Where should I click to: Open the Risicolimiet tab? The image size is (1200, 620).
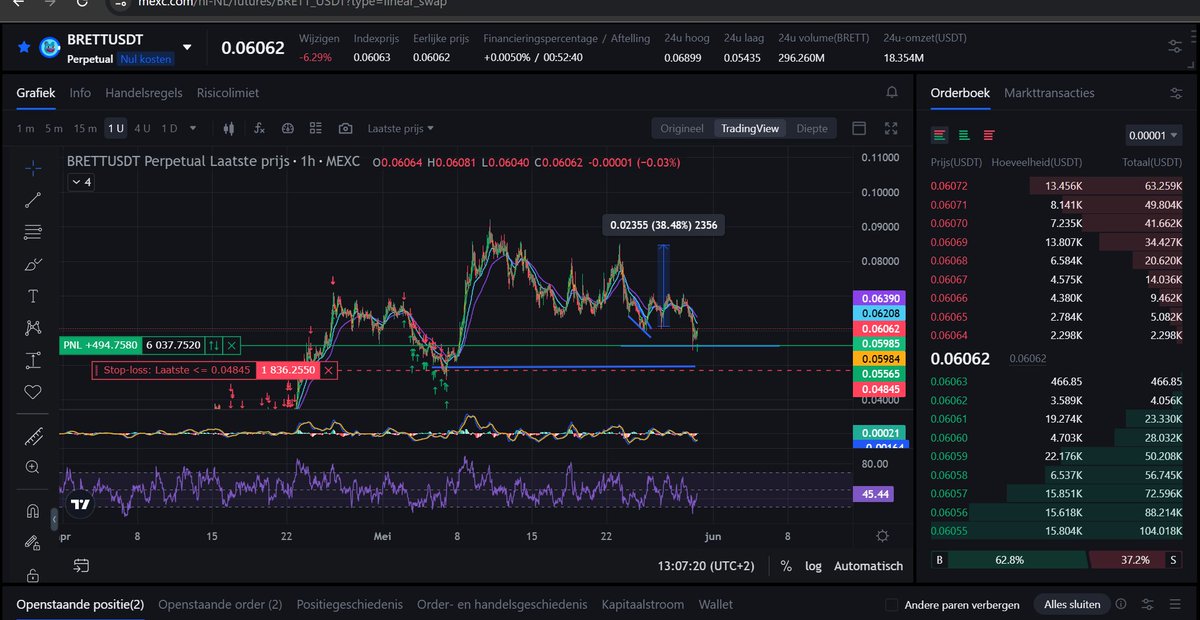click(228, 93)
